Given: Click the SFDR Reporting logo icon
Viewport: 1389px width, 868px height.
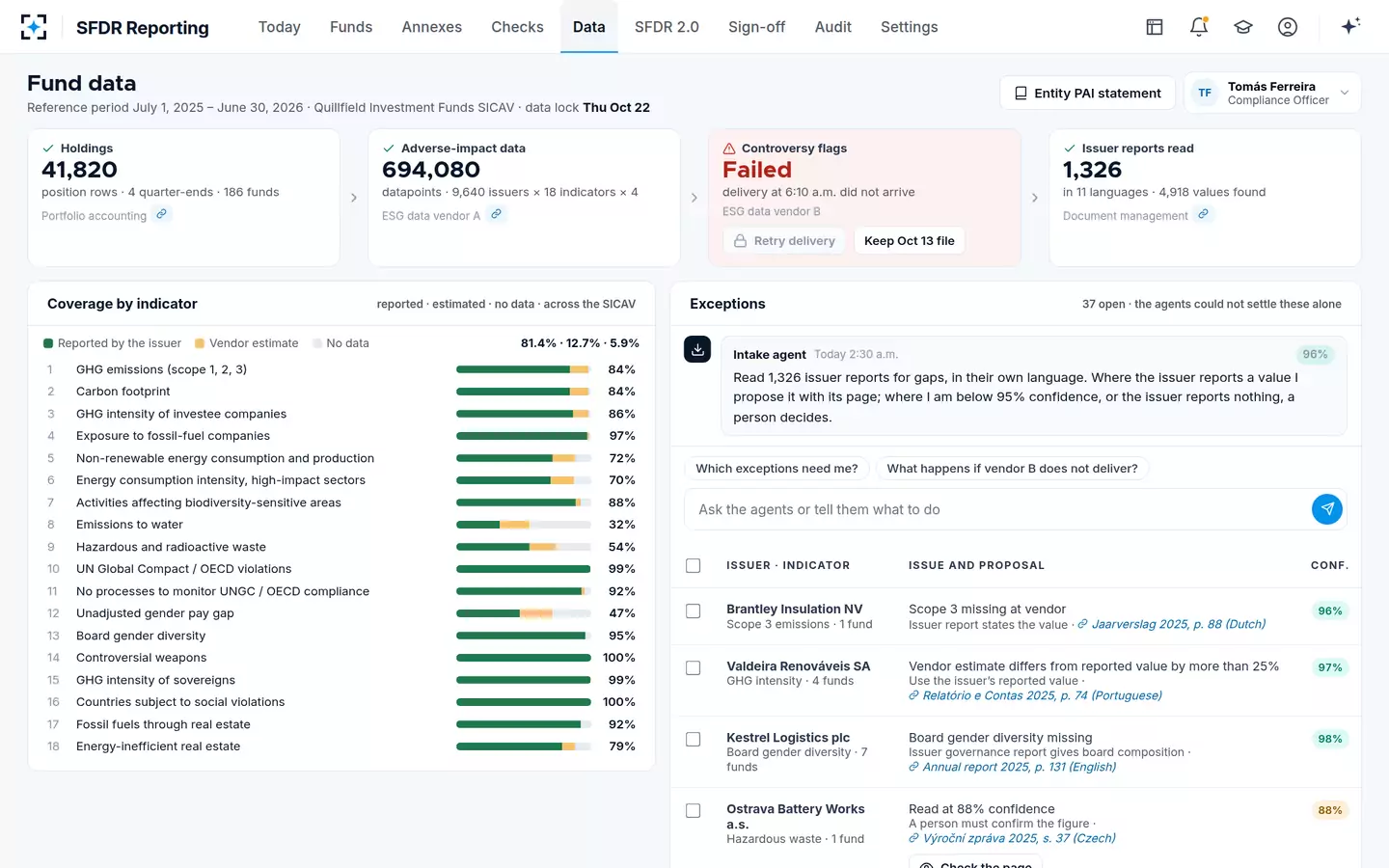Looking at the screenshot, I should click(34, 27).
